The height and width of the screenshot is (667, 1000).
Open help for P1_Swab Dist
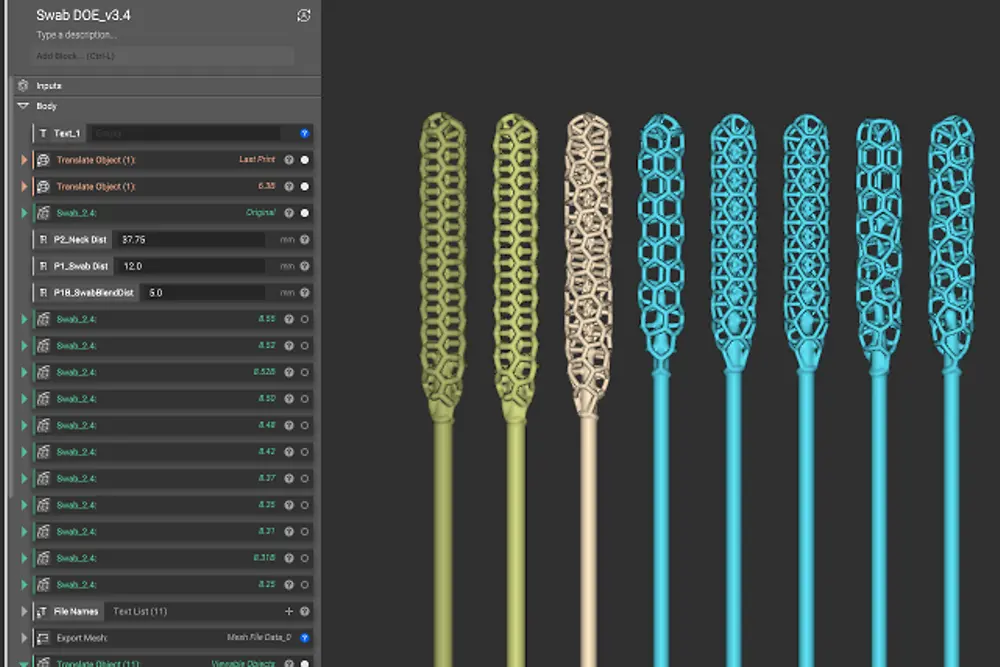304,266
